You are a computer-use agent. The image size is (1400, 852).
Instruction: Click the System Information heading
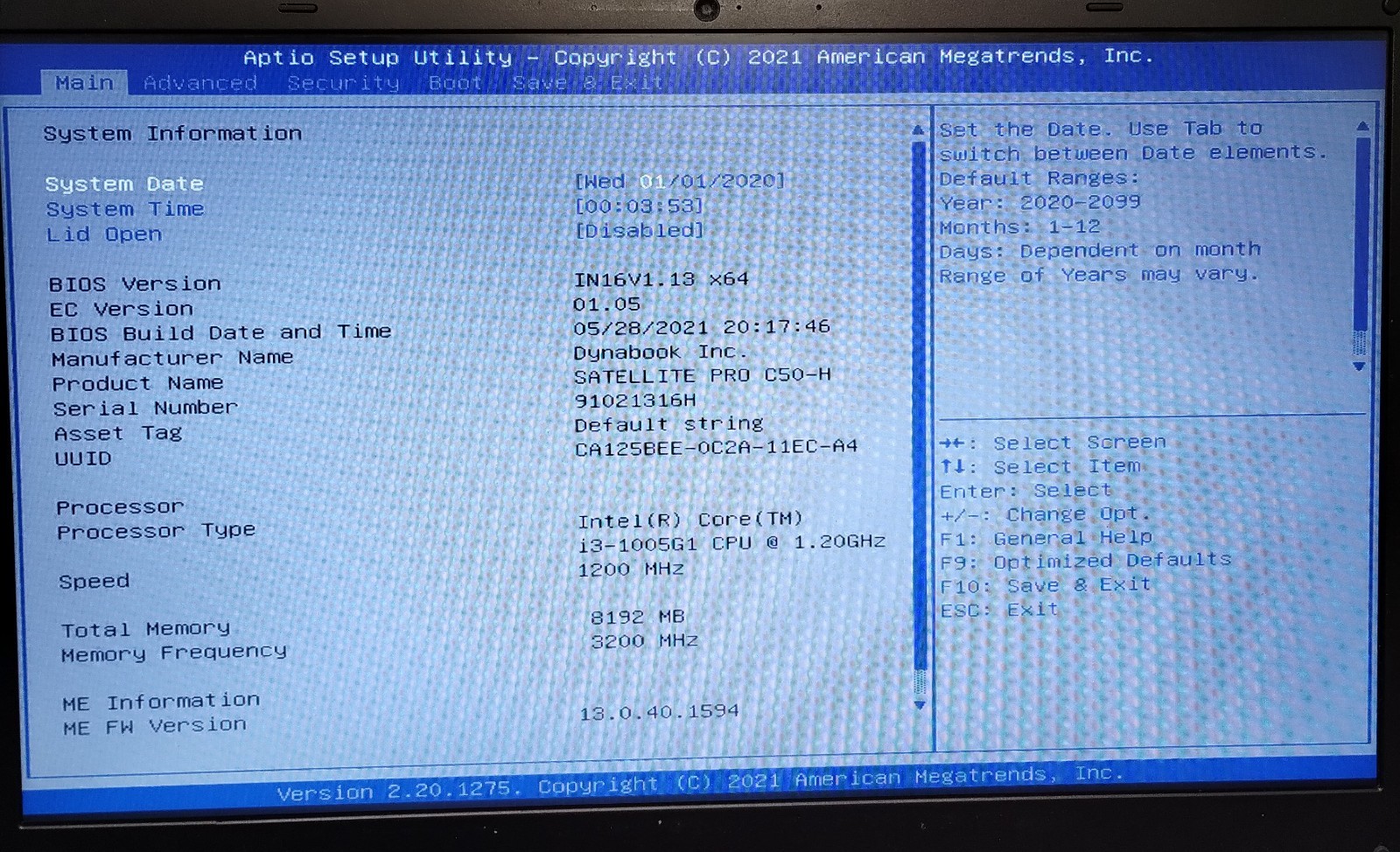point(172,134)
